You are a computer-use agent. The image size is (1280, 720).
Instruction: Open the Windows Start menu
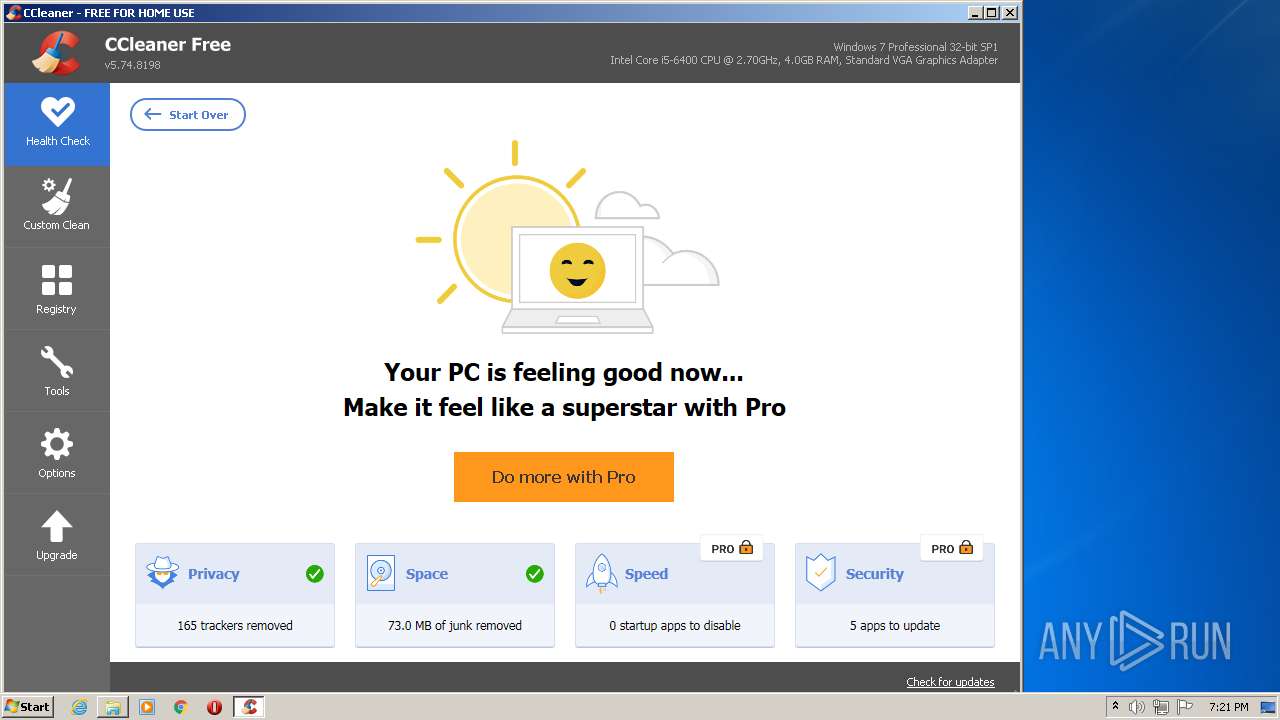click(27, 706)
